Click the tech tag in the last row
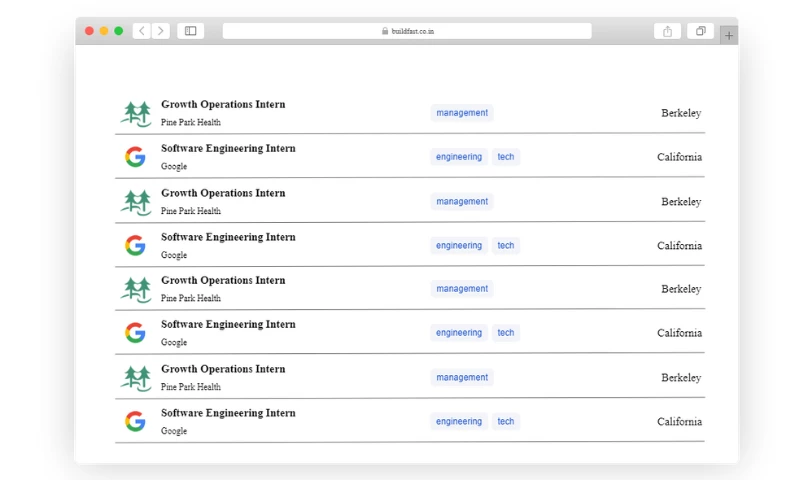The width and height of the screenshot is (800, 480). pyautogui.click(x=506, y=421)
